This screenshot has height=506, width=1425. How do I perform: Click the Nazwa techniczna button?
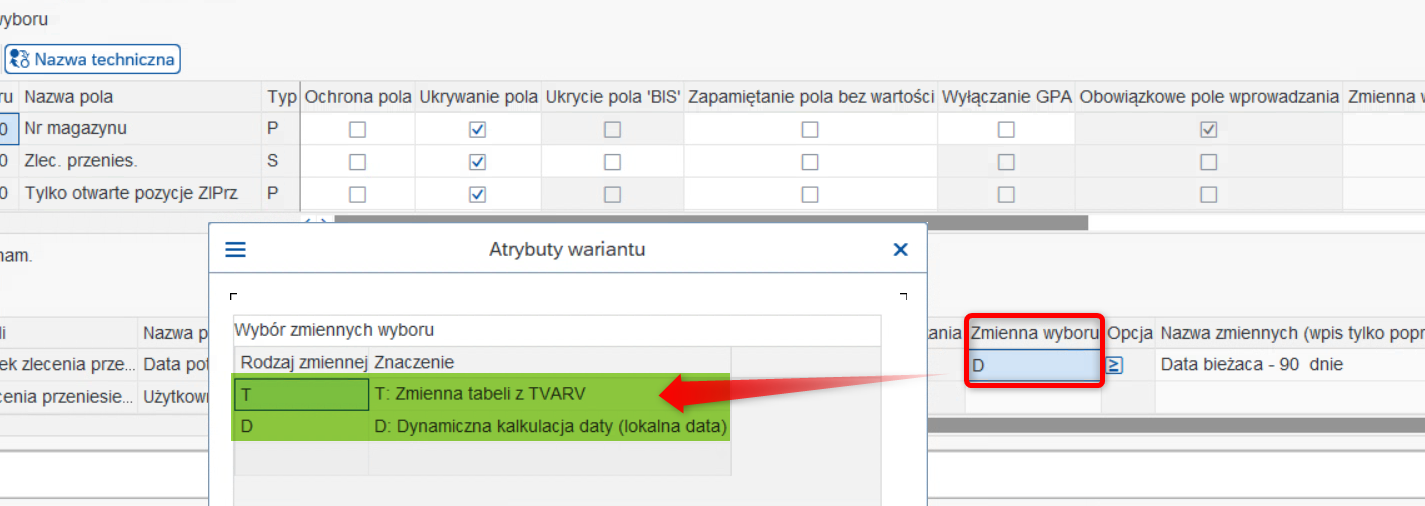click(x=93, y=59)
